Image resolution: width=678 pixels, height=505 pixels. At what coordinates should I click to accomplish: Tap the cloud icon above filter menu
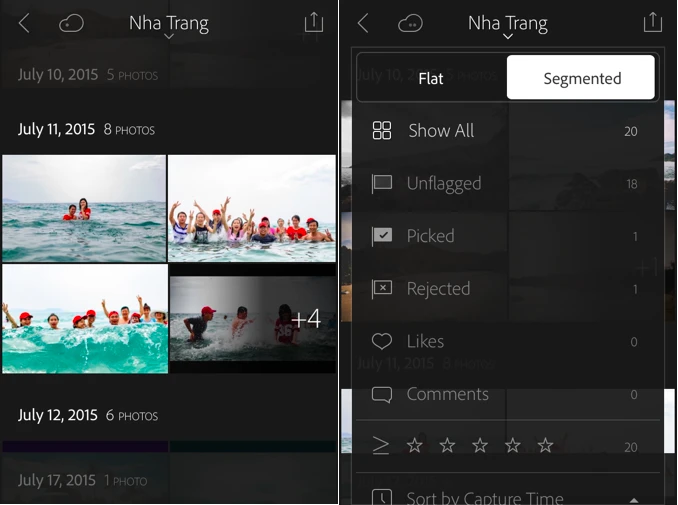(x=410, y=23)
